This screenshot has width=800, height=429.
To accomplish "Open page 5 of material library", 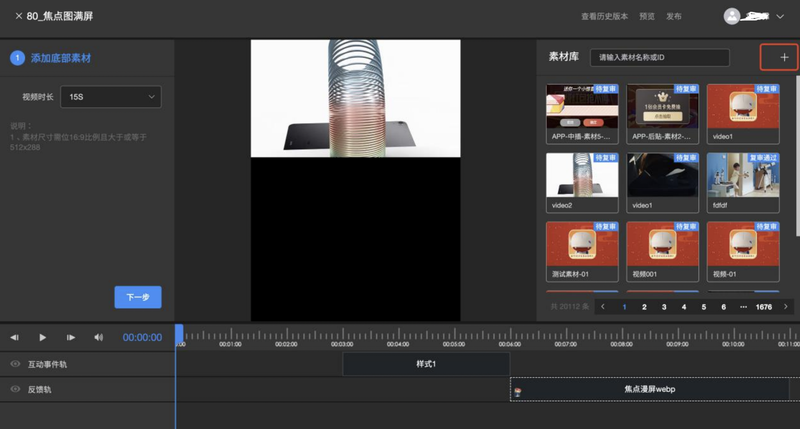I will (704, 307).
